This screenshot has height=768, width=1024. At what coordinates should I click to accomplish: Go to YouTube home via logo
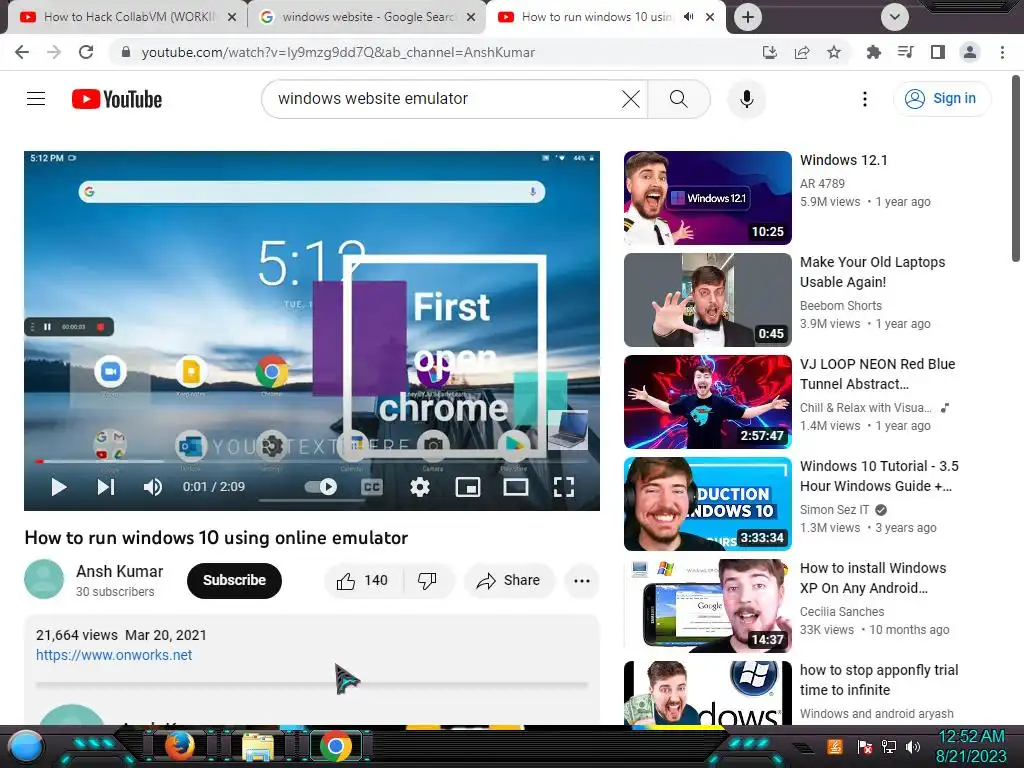point(117,99)
